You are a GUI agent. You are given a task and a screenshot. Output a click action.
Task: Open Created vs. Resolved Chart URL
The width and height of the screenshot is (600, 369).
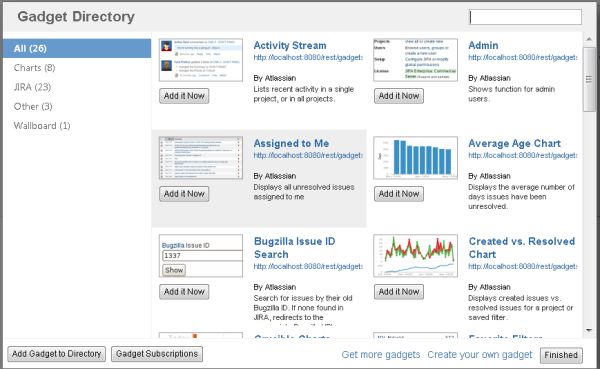click(523, 266)
